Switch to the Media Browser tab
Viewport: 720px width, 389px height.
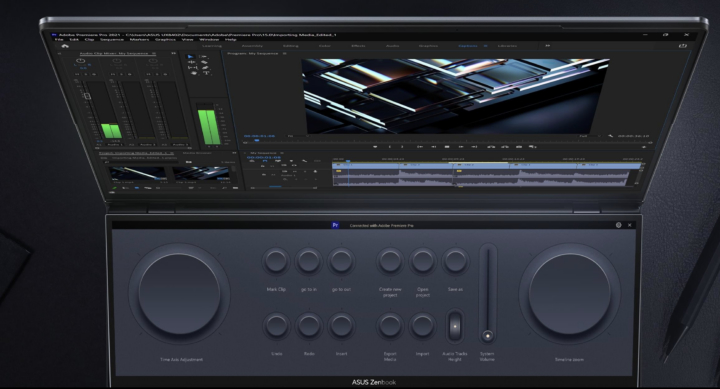pyautogui.click(x=197, y=153)
